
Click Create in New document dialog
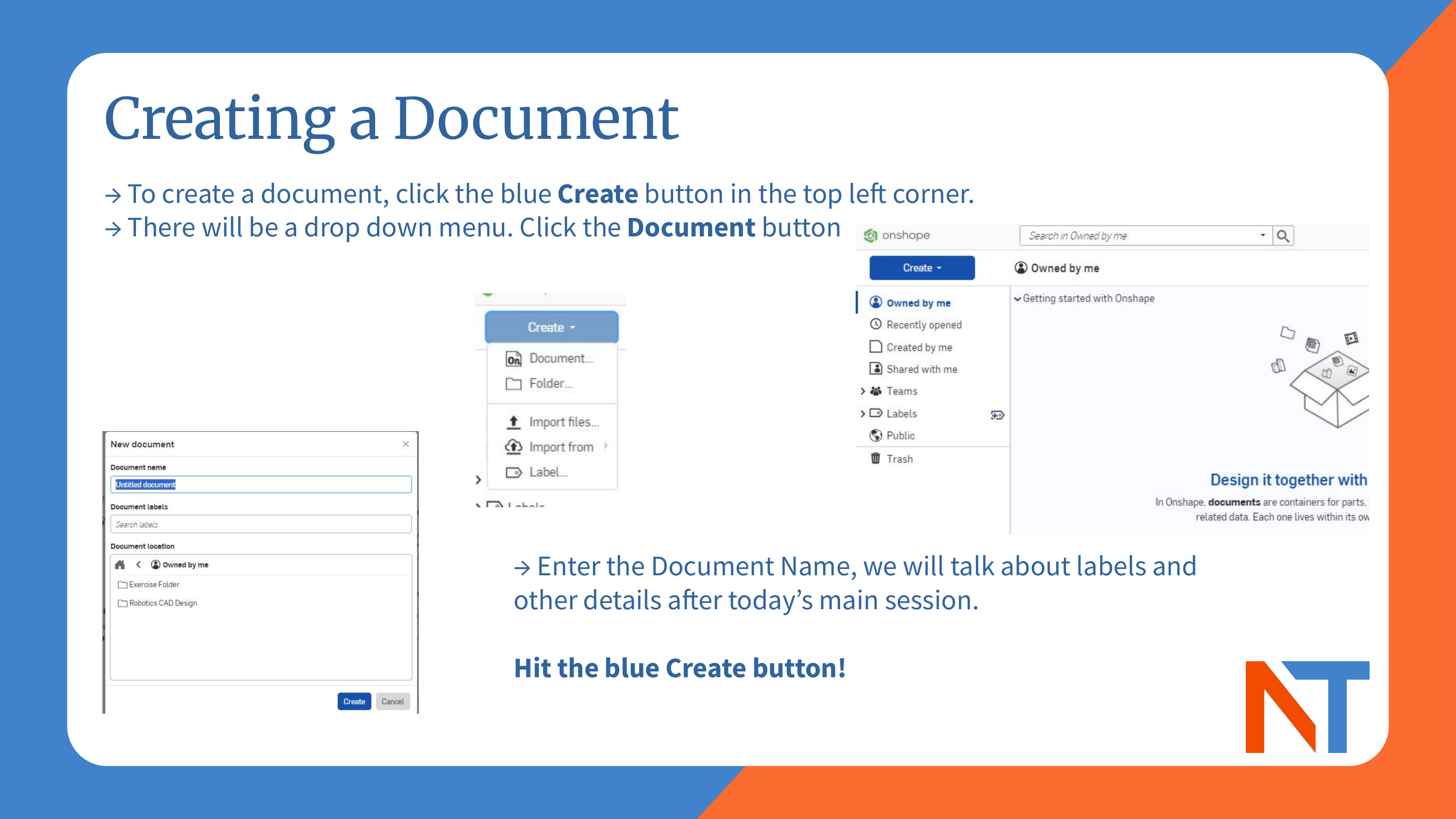pos(354,702)
